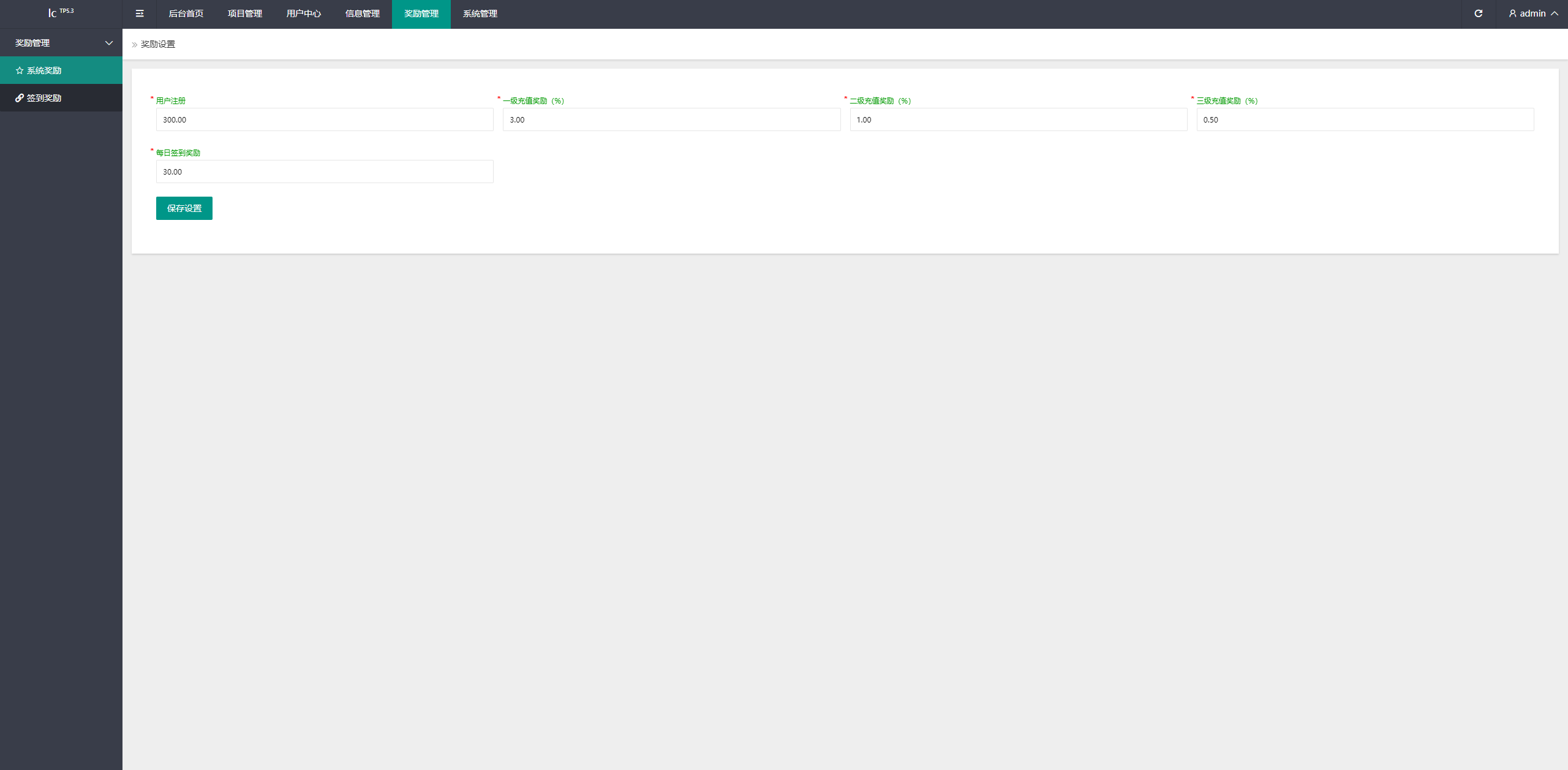Click the 三级充值奖励 percentage field
The height and width of the screenshot is (770, 1568).
click(1363, 119)
